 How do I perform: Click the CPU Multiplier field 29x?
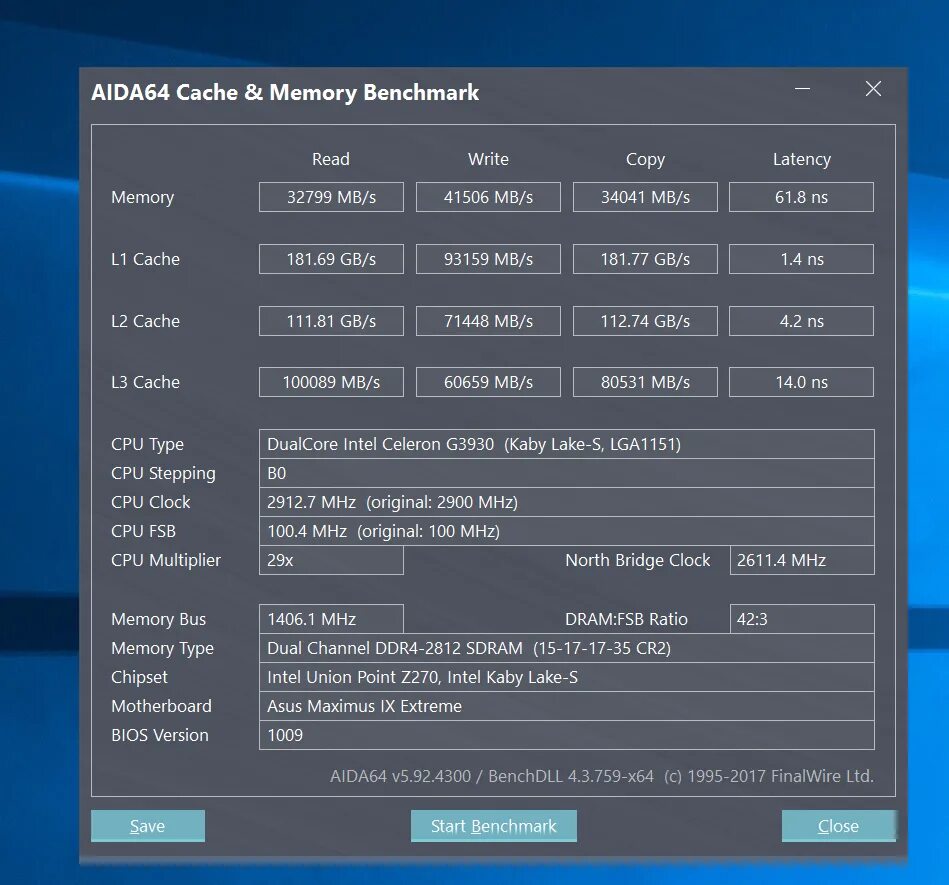(x=331, y=560)
